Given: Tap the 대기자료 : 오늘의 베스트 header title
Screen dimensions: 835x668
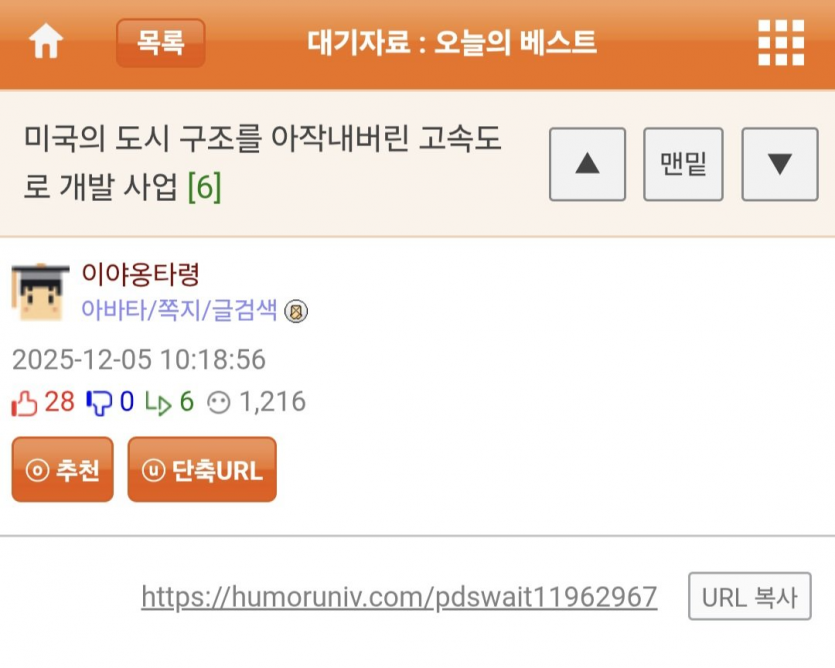Looking at the screenshot, I should pos(452,43).
